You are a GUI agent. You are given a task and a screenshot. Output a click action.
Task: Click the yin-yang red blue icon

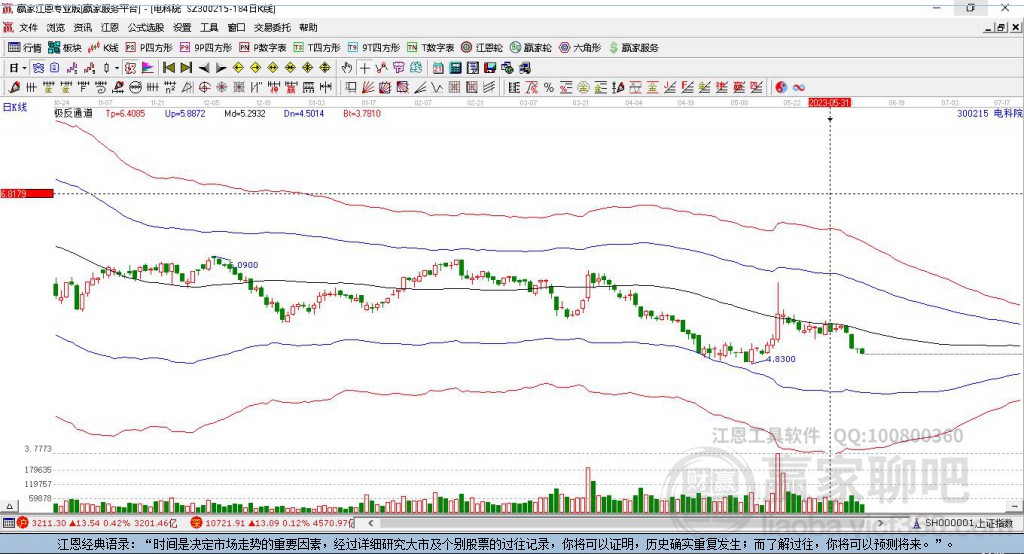(x=781, y=88)
